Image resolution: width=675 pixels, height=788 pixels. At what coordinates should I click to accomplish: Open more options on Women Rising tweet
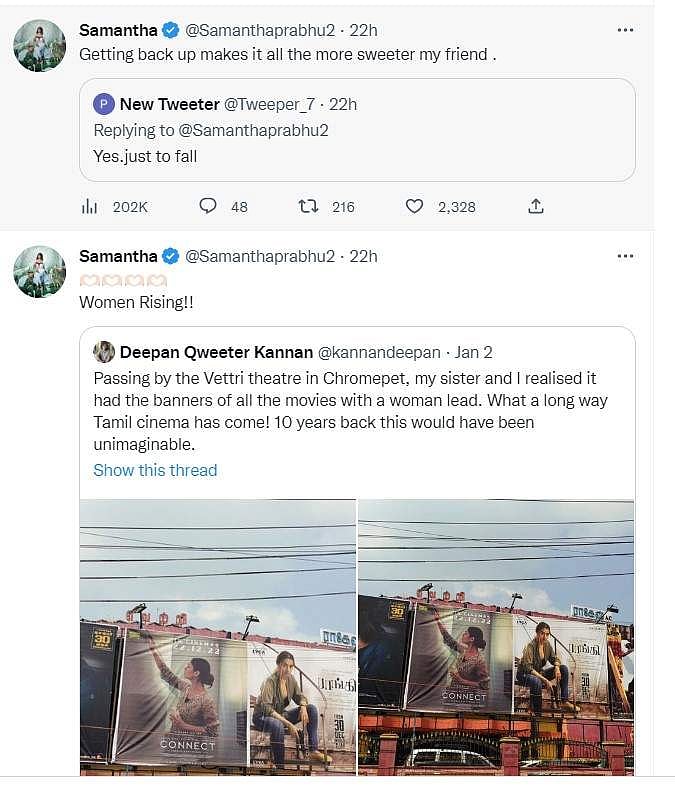(x=625, y=256)
